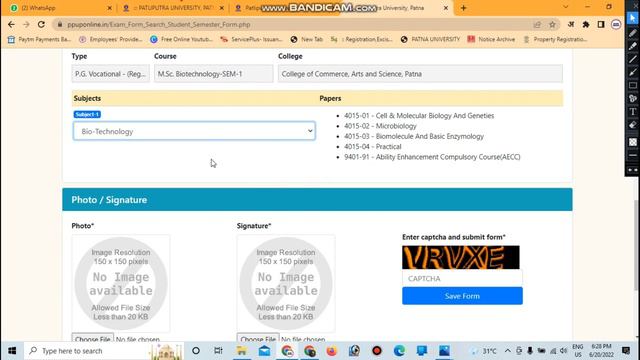This screenshot has width=640, height=360.
Task: Click the share page icon in address bar
Action: point(537,24)
